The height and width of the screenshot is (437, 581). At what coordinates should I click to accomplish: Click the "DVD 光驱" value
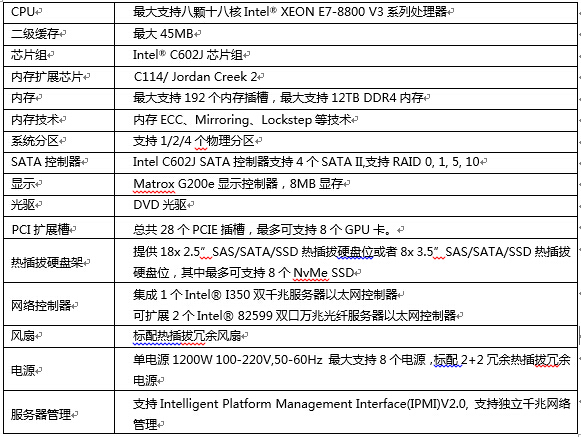[x=160, y=205]
